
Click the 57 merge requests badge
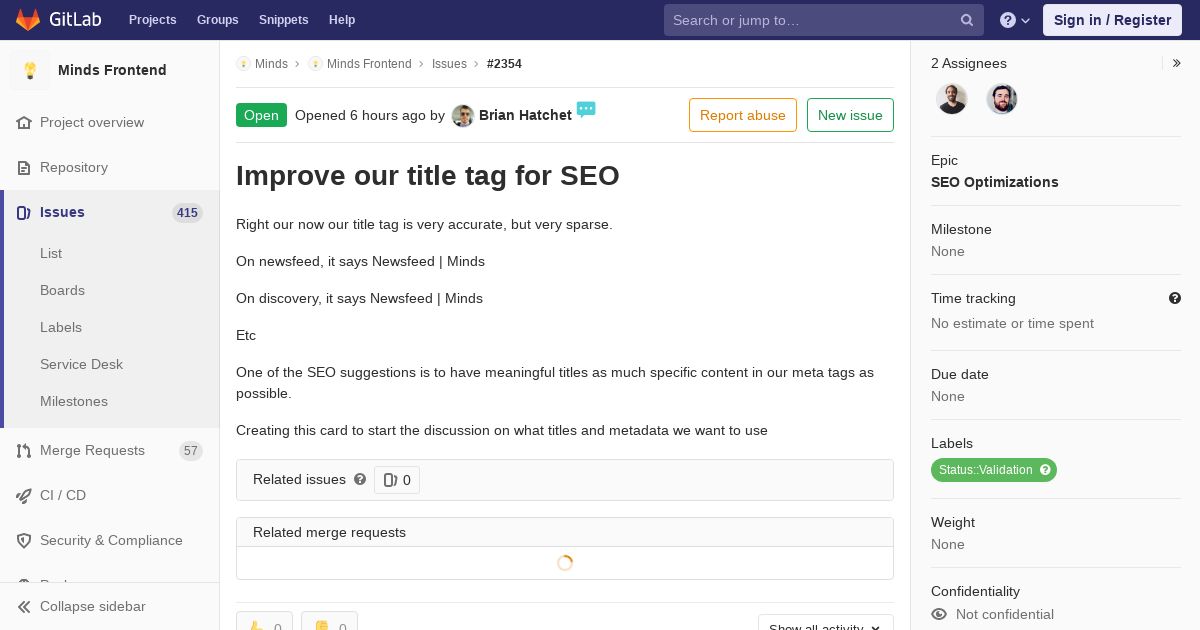point(191,451)
